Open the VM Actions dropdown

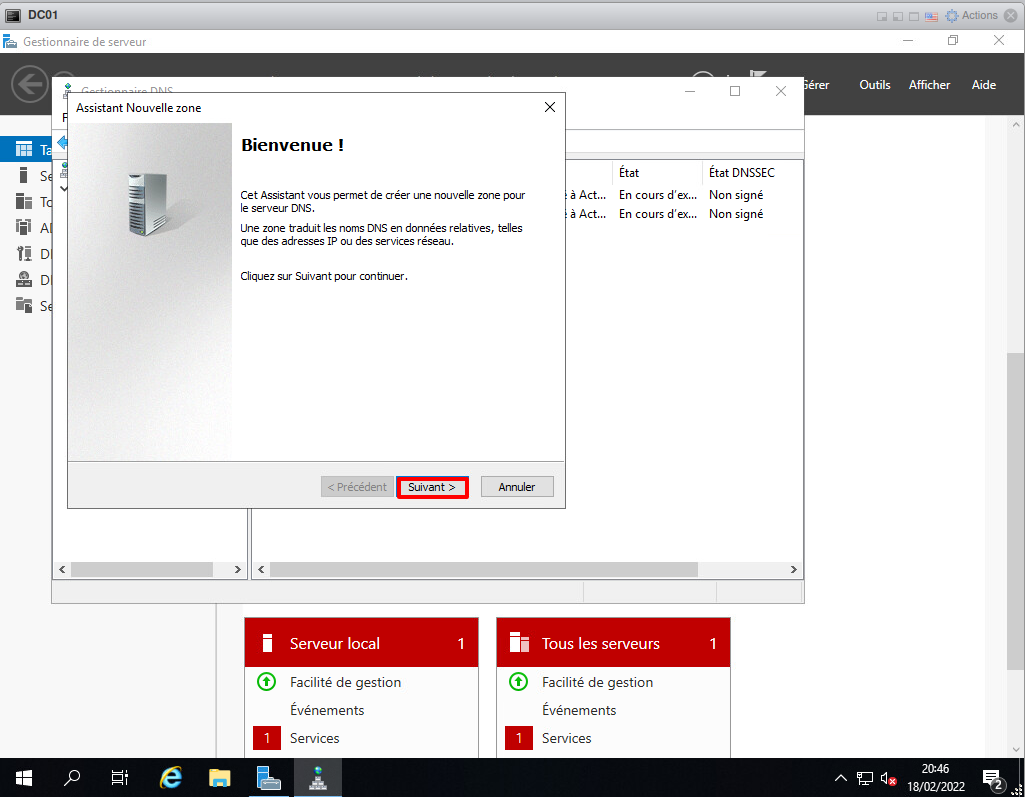(x=972, y=15)
